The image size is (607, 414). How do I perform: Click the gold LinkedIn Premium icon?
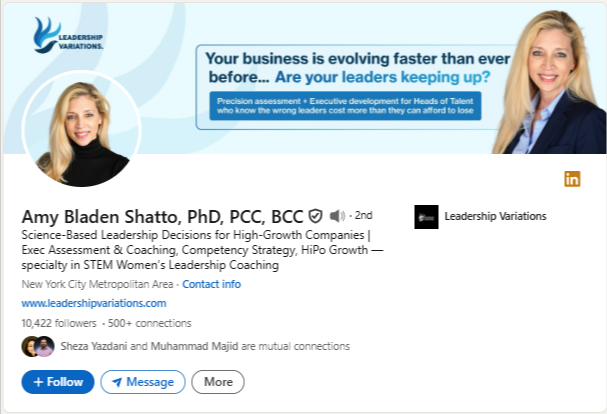click(x=572, y=179)
